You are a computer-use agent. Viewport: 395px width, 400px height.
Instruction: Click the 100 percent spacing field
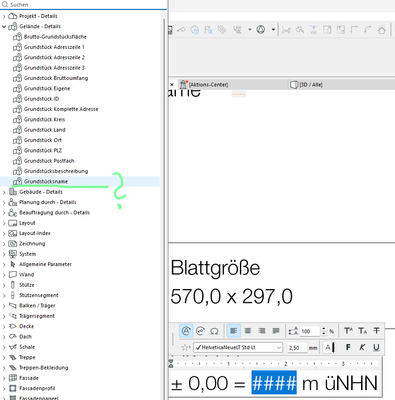310,331
